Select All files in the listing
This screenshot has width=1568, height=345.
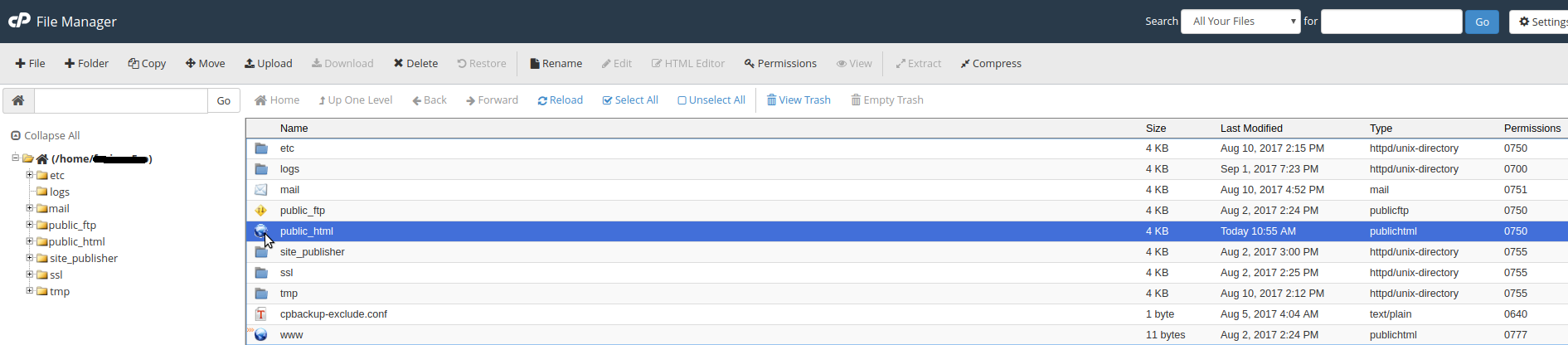coord(630,100)
